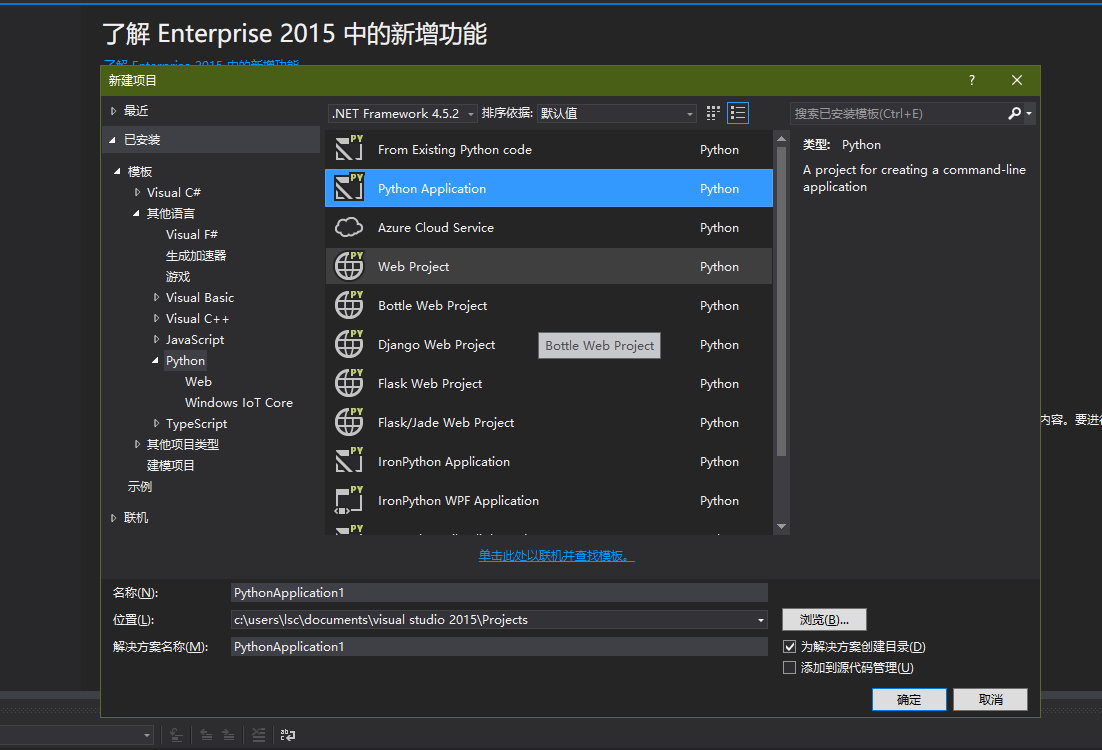Viewport: 1102px width, 750px height.
Task: Select Windows IoT Core under Python
Action: [239, 403]
